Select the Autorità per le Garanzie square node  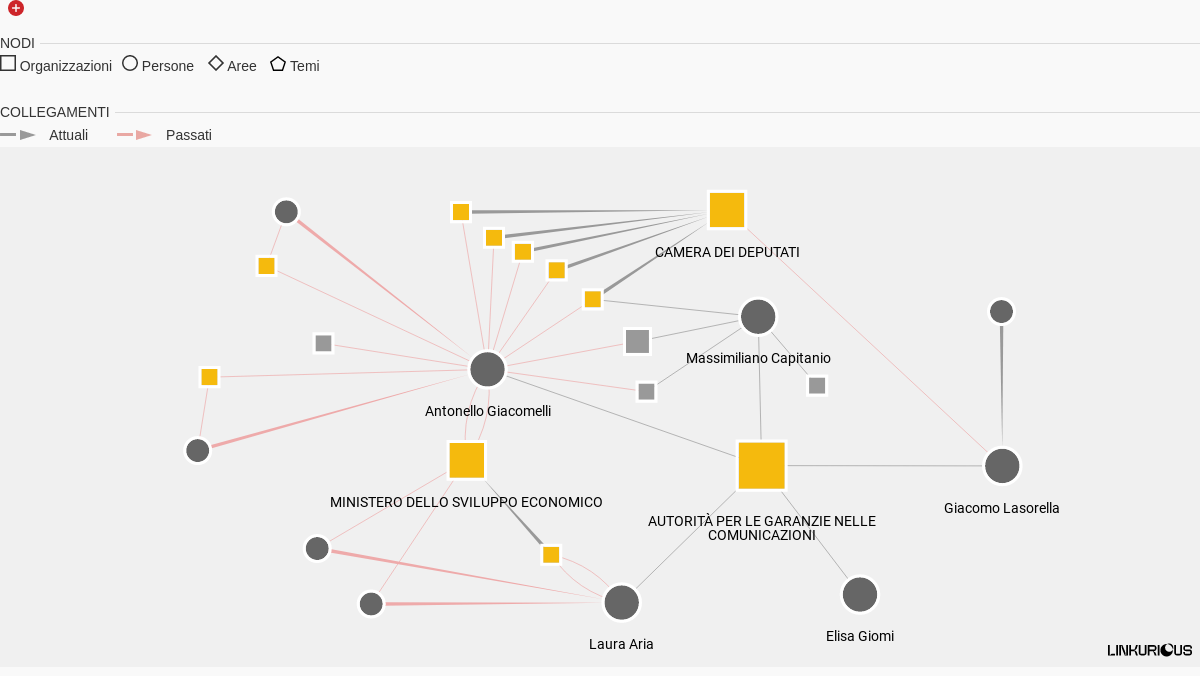click(762, 465)
